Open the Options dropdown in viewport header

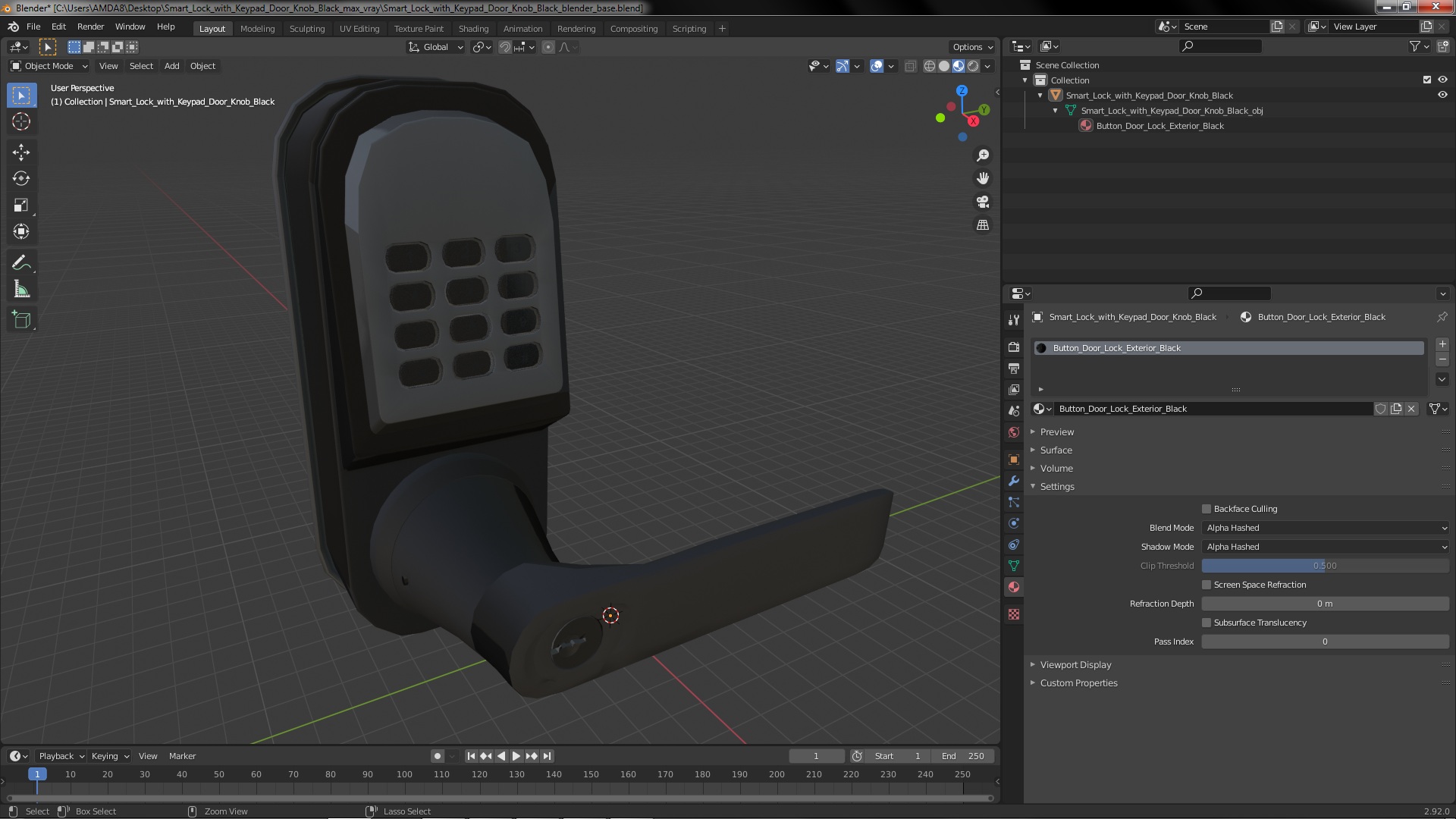(972, 47)
